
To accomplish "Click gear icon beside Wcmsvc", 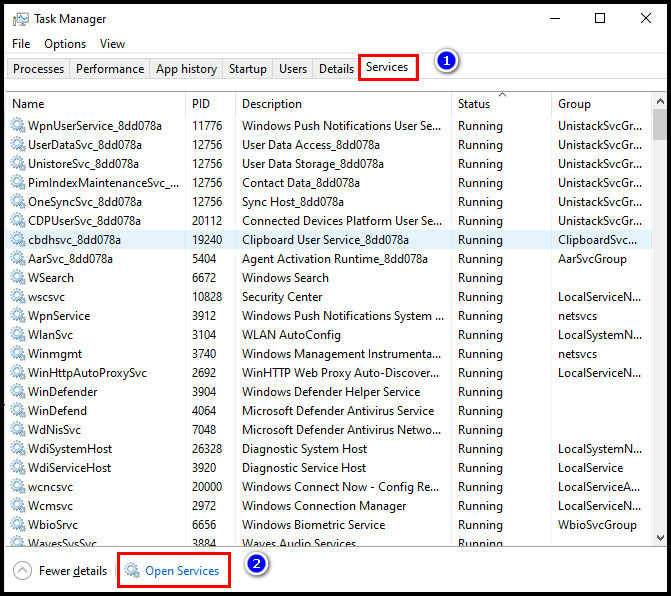I will pyautogui.click(x=18, y=505).
